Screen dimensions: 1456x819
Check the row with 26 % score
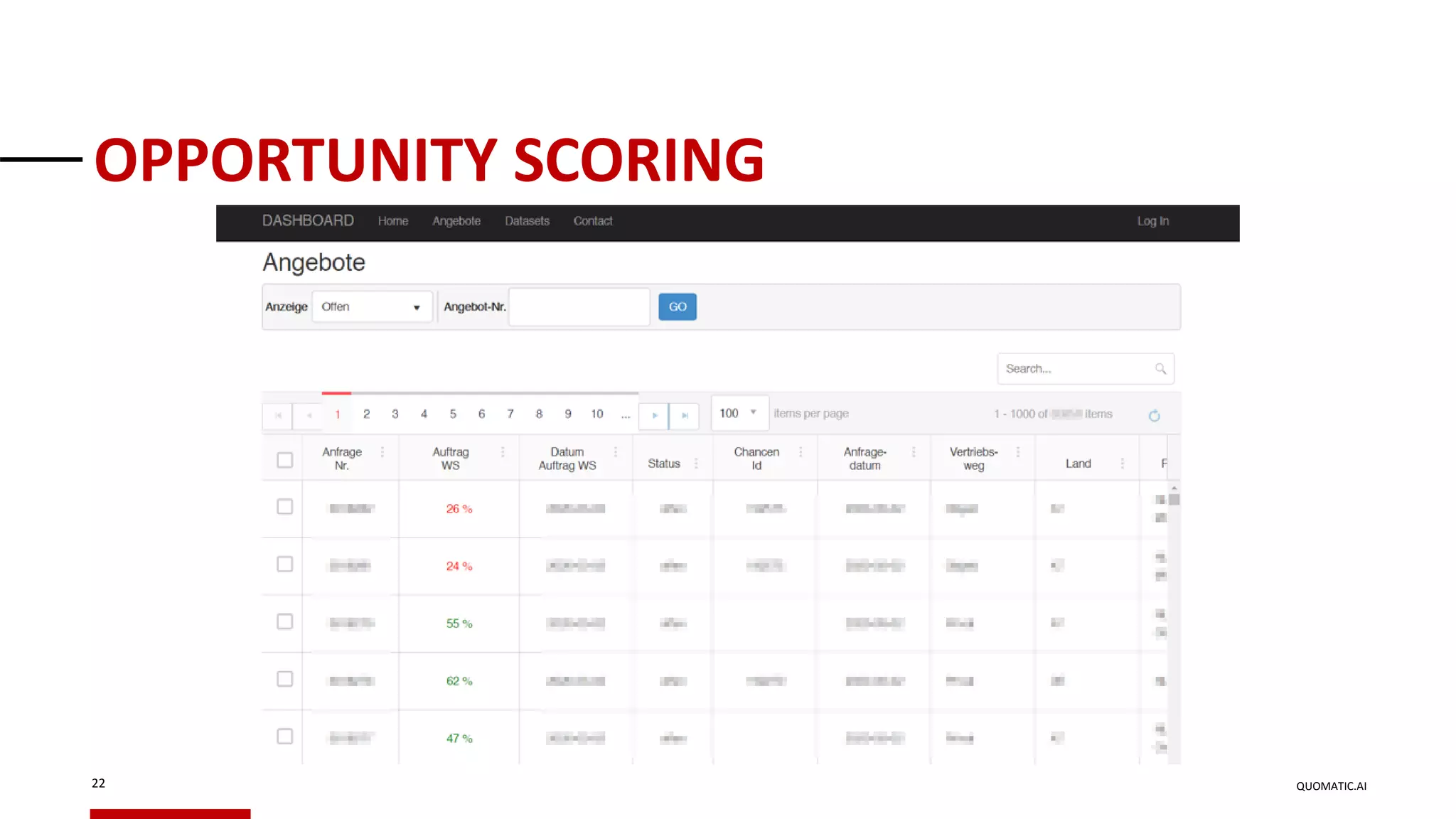tap(284, 506)
